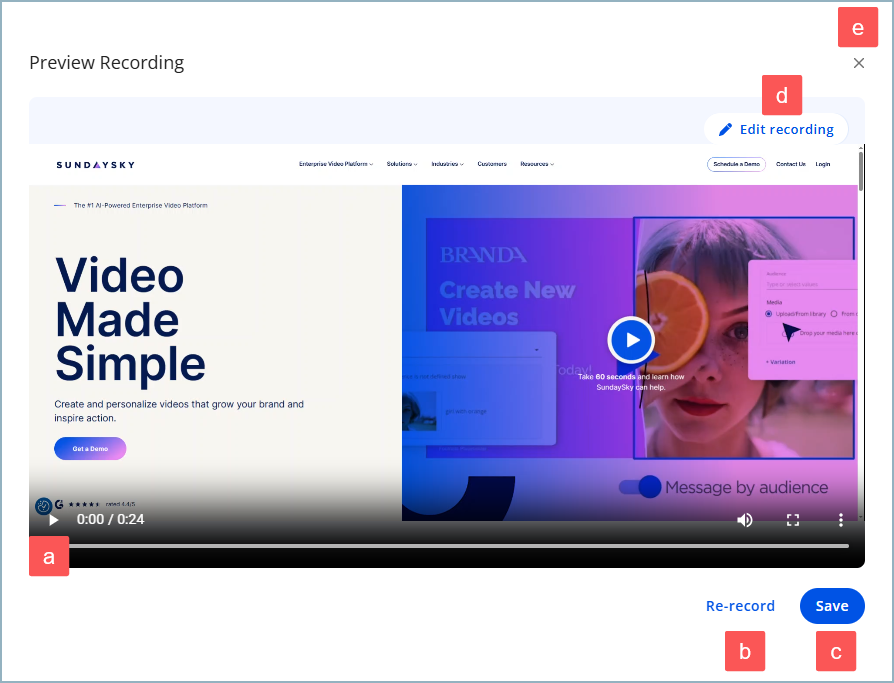This screenshot has height=683, width=894.
Task: Click the pencil icon beside Edit recording
Action: (725, 129)
